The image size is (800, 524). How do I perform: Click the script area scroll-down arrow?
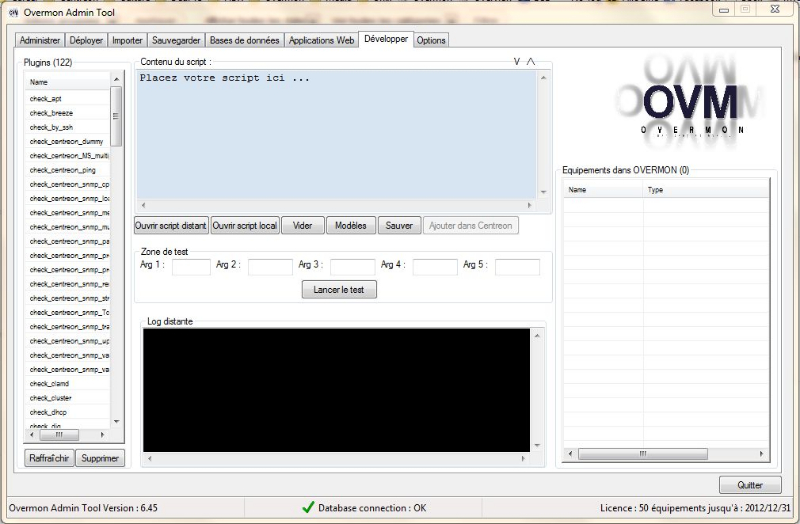pos(543,192)
